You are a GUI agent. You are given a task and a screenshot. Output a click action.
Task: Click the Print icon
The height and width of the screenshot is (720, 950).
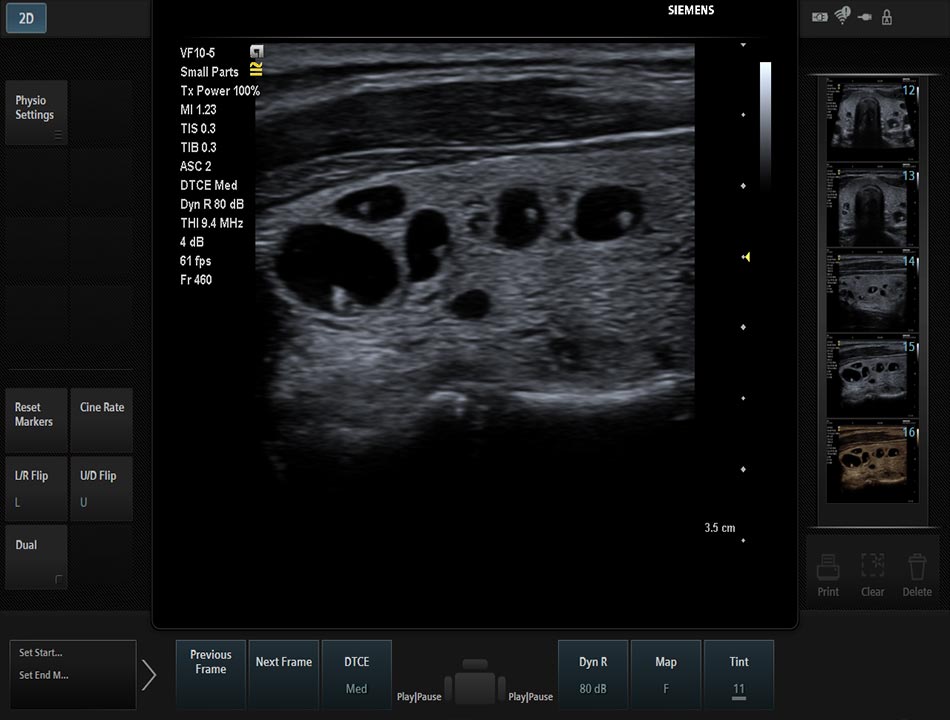pyautogui.click(x=827, y=567)
